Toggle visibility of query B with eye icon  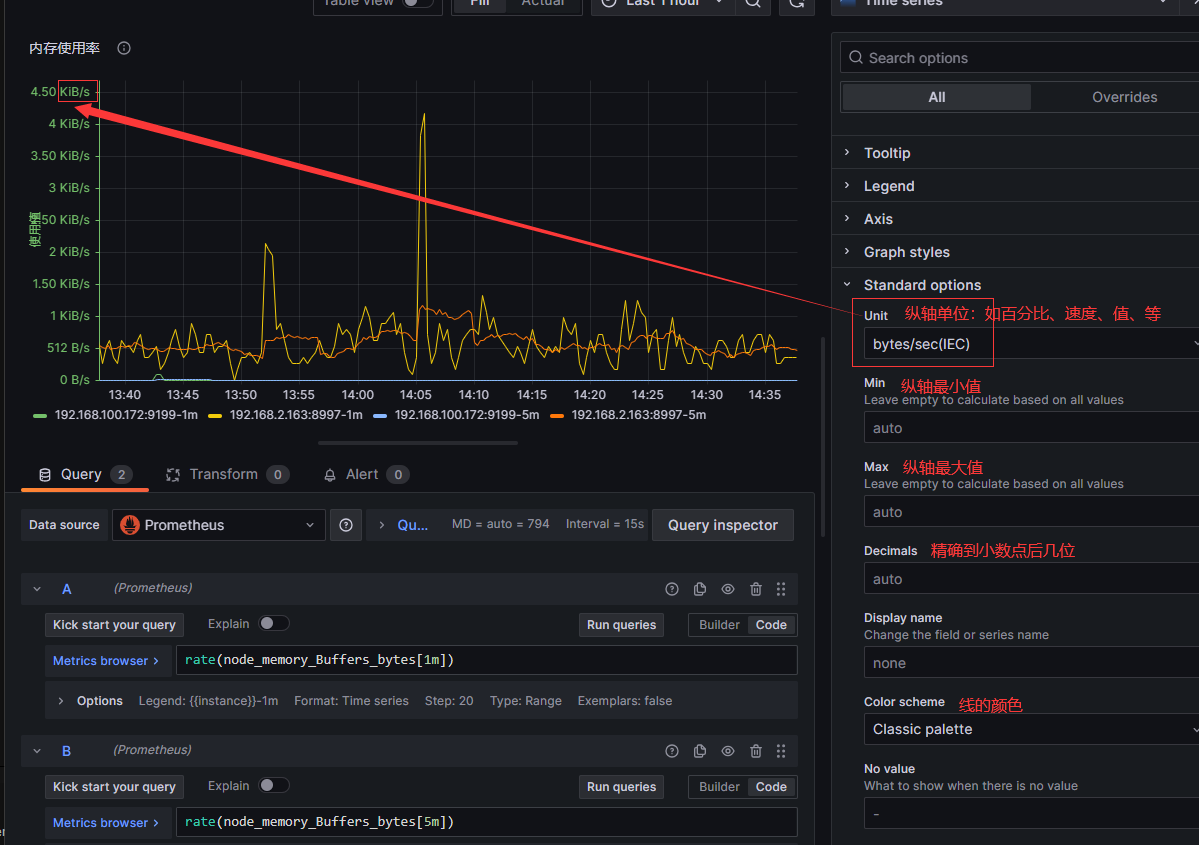[728, 751]
